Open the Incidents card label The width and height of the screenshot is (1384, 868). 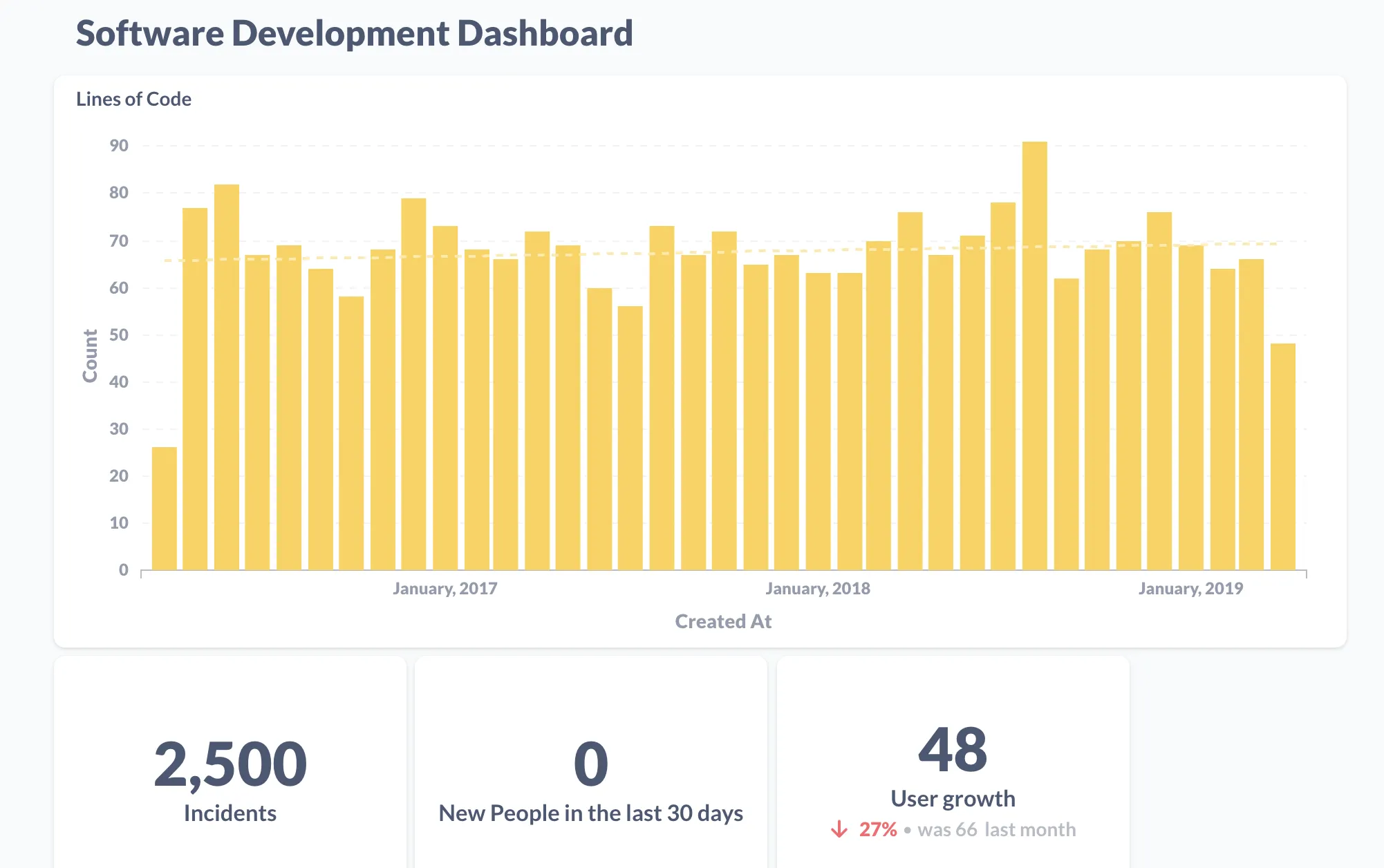click(230, 813)
